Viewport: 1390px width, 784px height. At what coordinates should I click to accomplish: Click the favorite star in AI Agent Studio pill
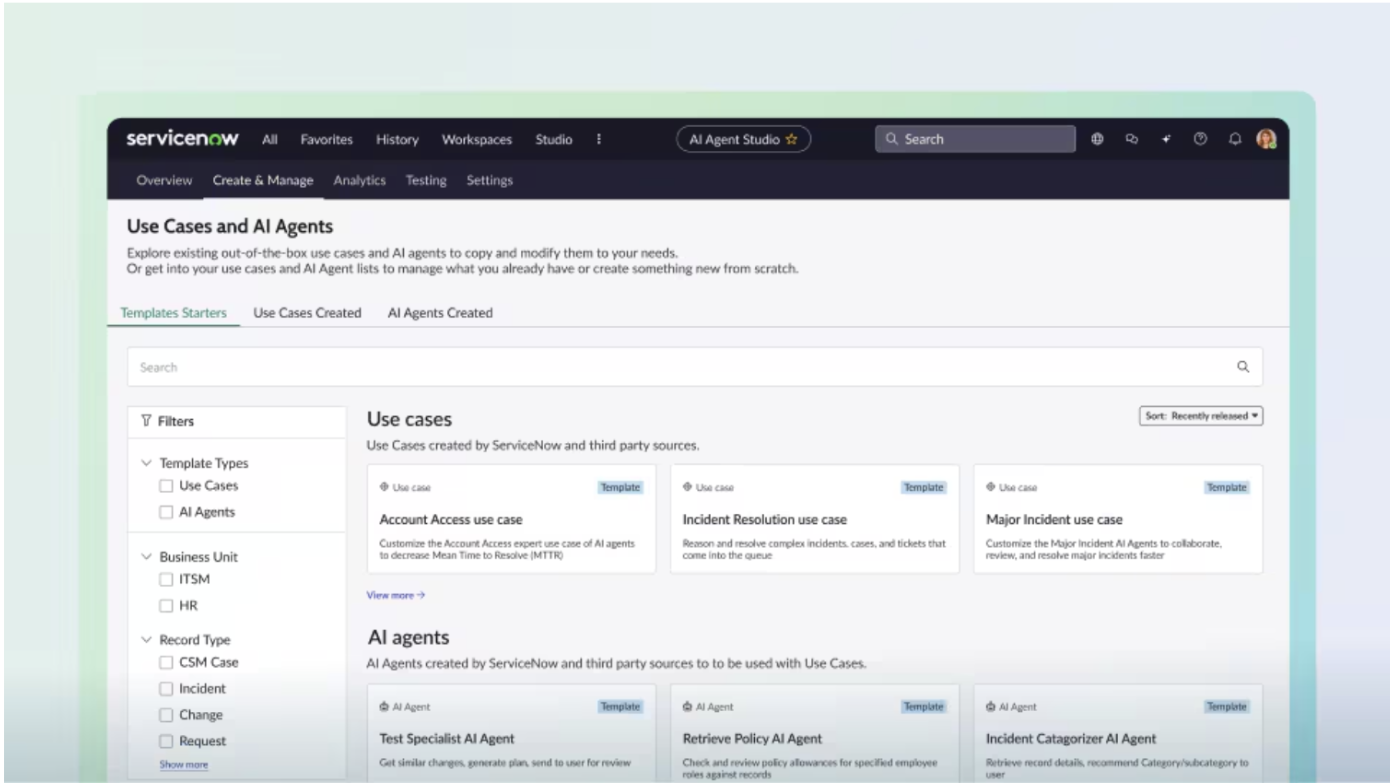791,140
